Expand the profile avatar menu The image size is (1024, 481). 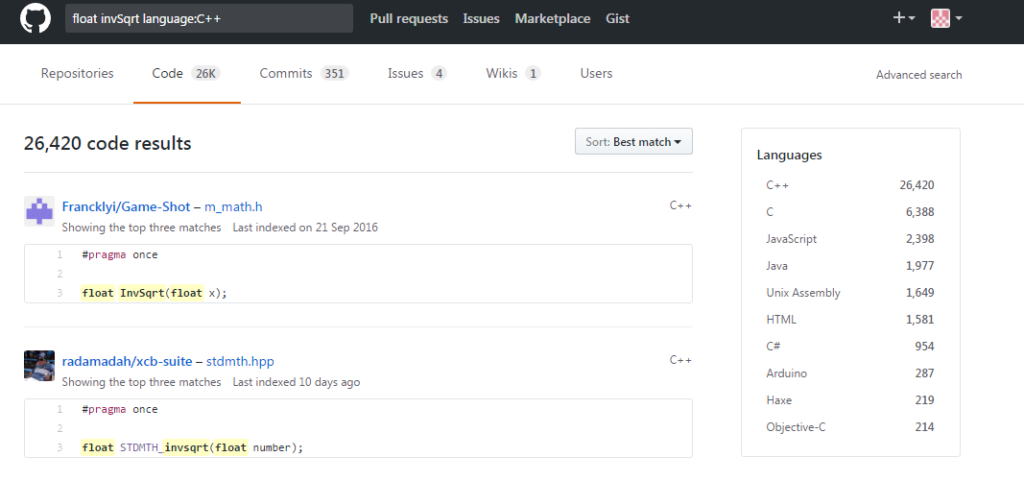[946, 18]
